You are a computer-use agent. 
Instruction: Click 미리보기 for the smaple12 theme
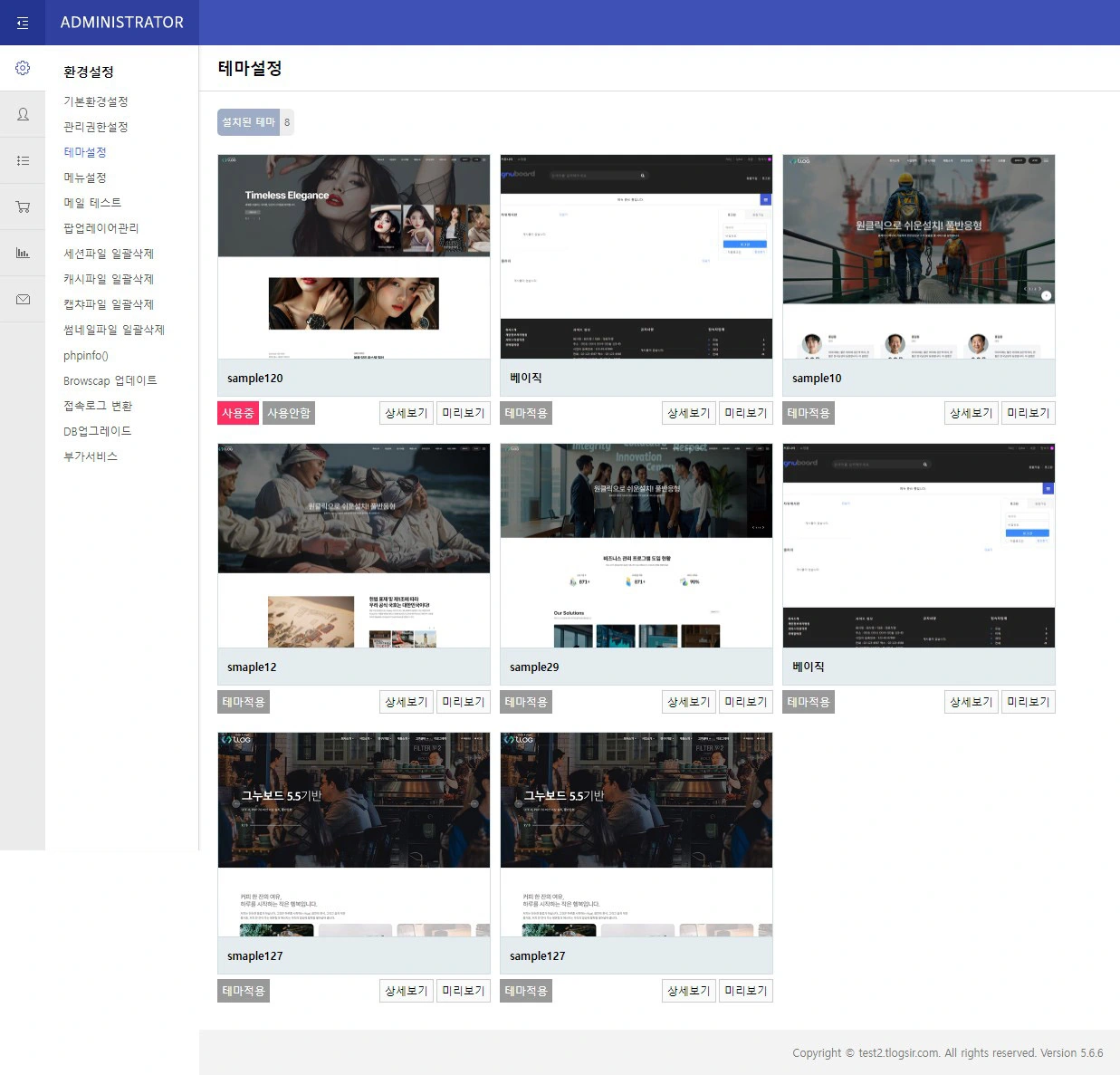click(463, 702)
